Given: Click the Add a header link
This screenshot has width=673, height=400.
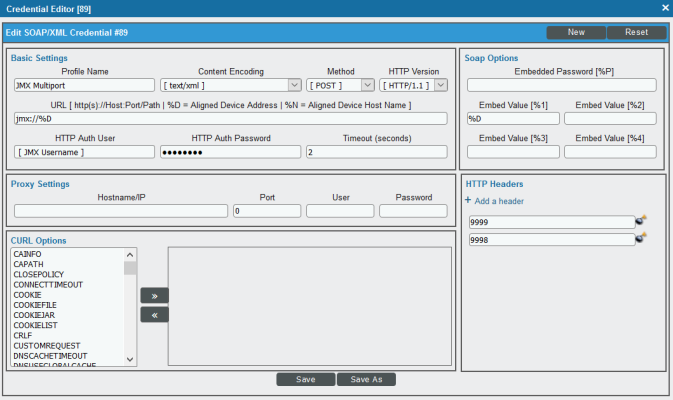Looking at the screenshot, I should tap(499, 201).
